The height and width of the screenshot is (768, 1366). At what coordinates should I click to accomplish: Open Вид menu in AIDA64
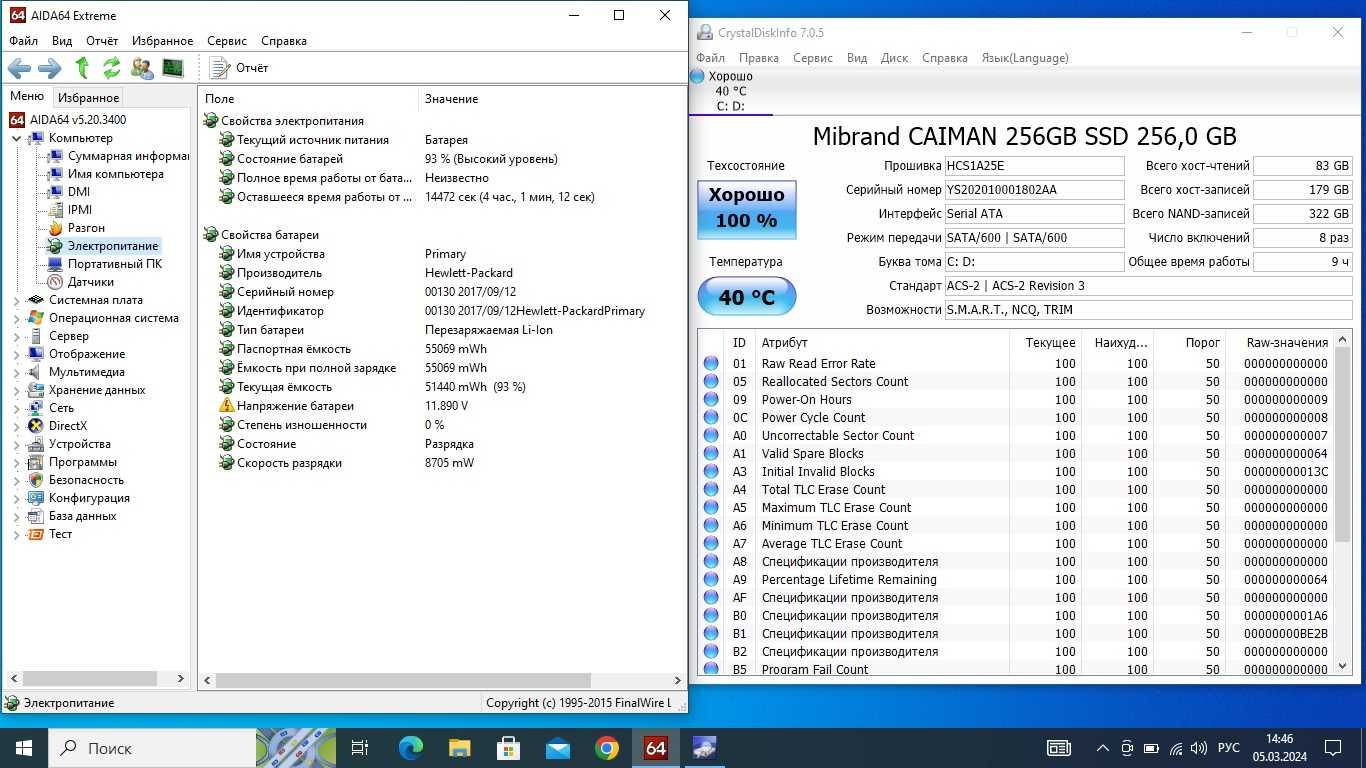(x=62, y=41)
